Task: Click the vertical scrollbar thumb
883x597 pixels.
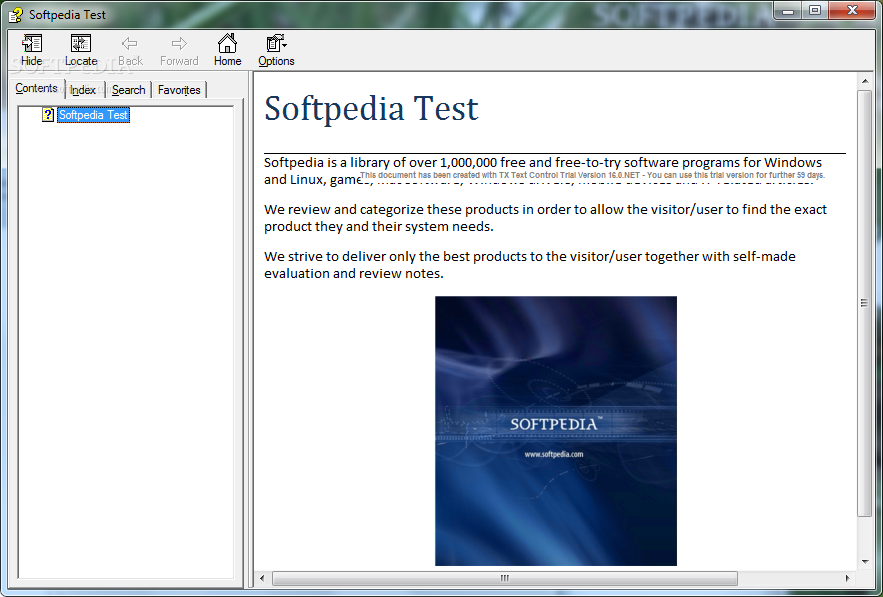Action: click(x=864, y=303)
